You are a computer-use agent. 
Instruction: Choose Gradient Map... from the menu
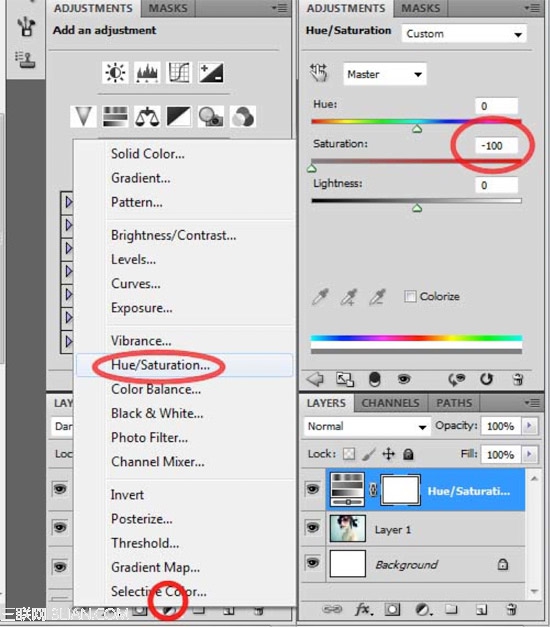[156, 567]
